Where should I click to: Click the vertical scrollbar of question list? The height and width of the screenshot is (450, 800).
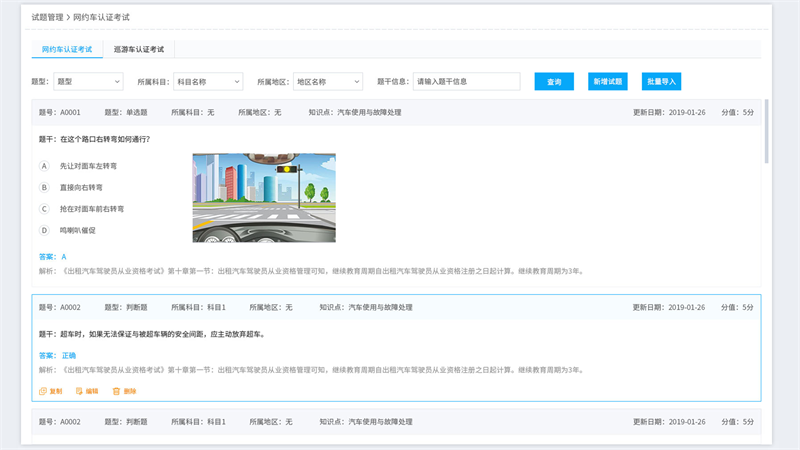(767, 130)
